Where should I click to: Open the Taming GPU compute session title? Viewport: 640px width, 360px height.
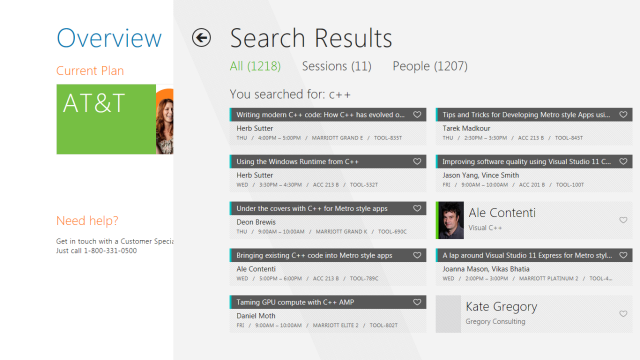[295, 302]
